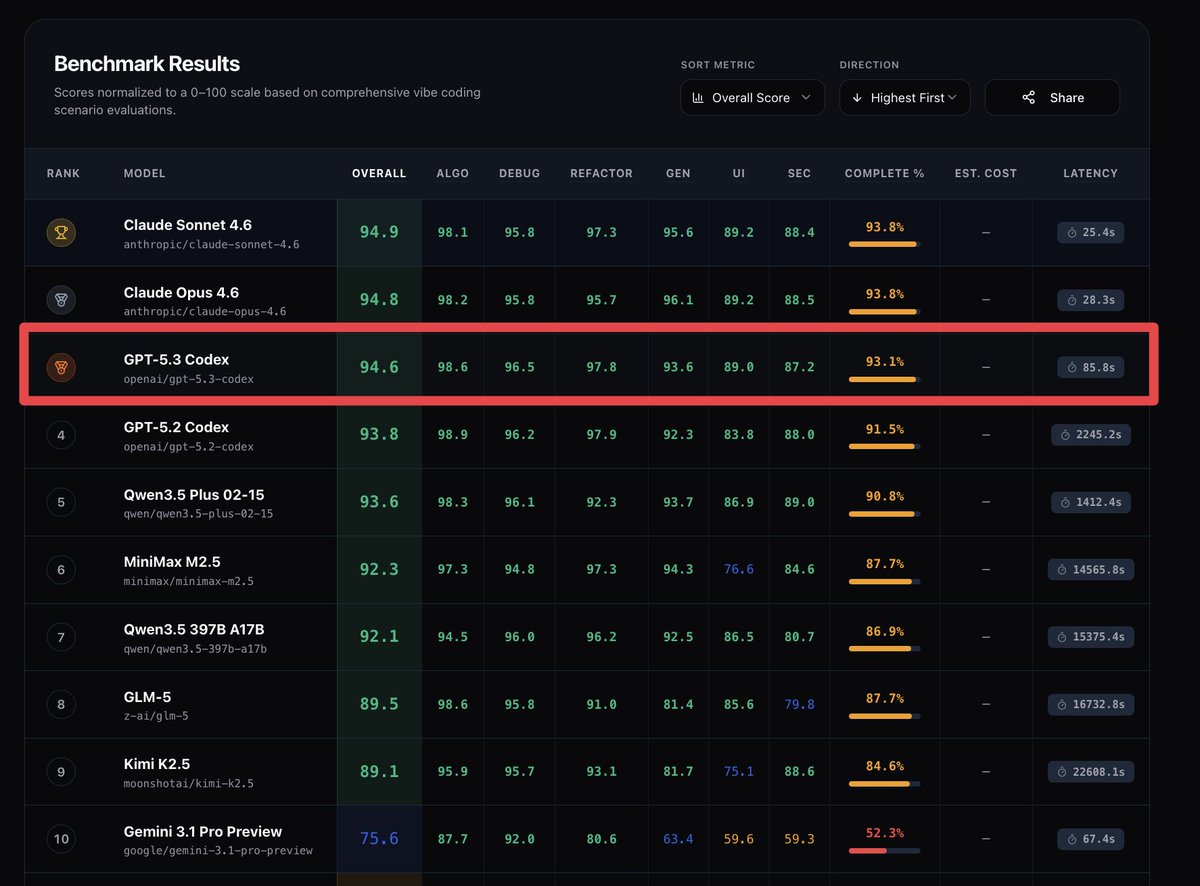The width and height of the screenshot is (1200, 886).
Task: Sort by the ALGO column header
Action: point(453,173)
